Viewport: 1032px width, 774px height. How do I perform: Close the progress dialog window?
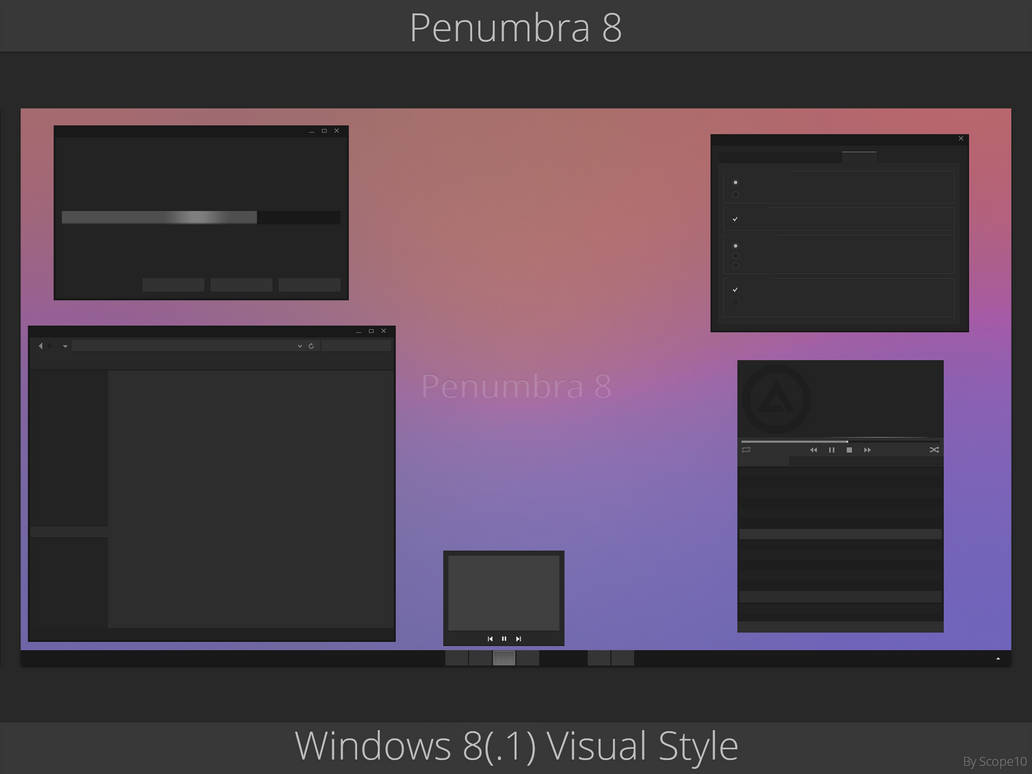pos(336,131)
